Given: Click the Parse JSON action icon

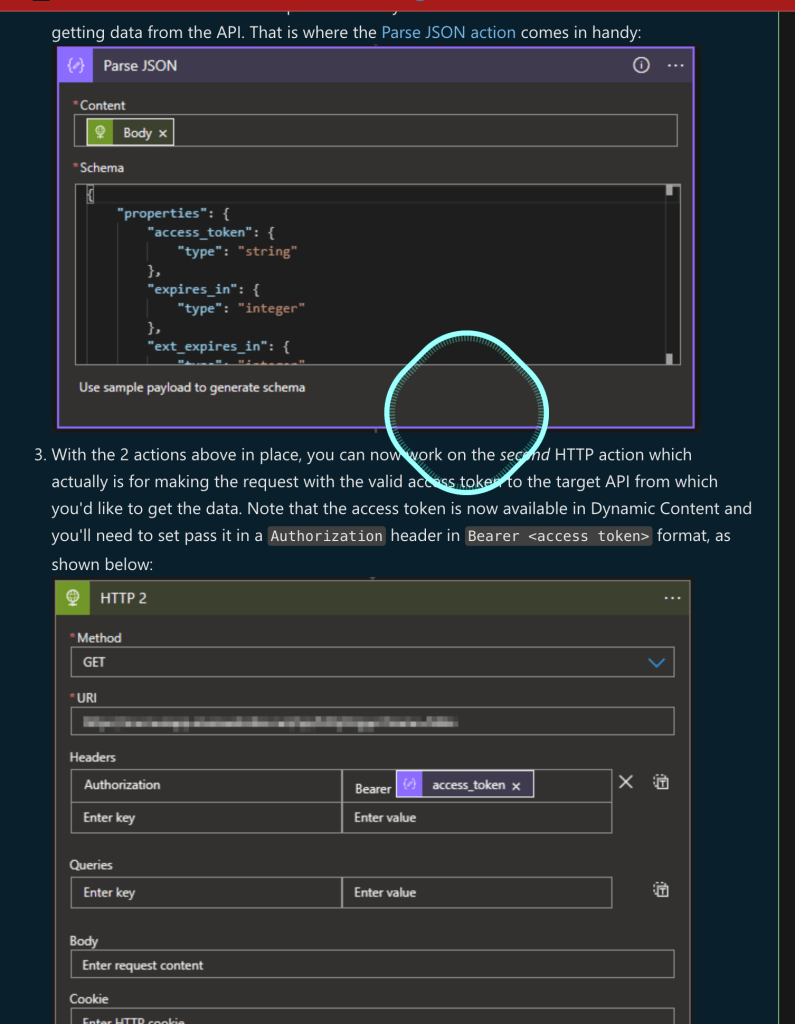Looking at the screenshot, I should tap(76, 65).
